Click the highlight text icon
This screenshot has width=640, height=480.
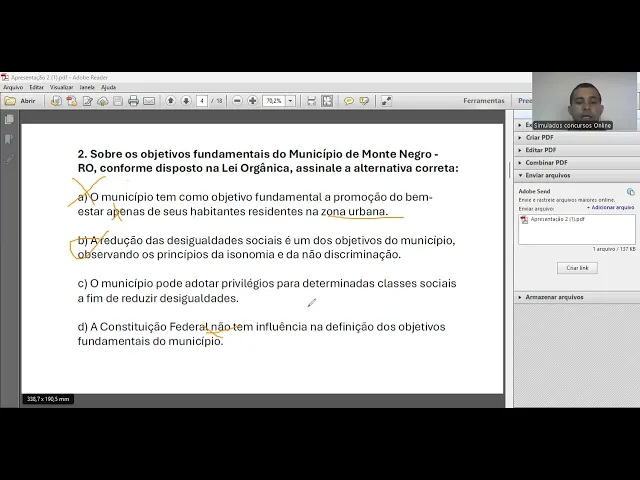[x=364, y=101]
